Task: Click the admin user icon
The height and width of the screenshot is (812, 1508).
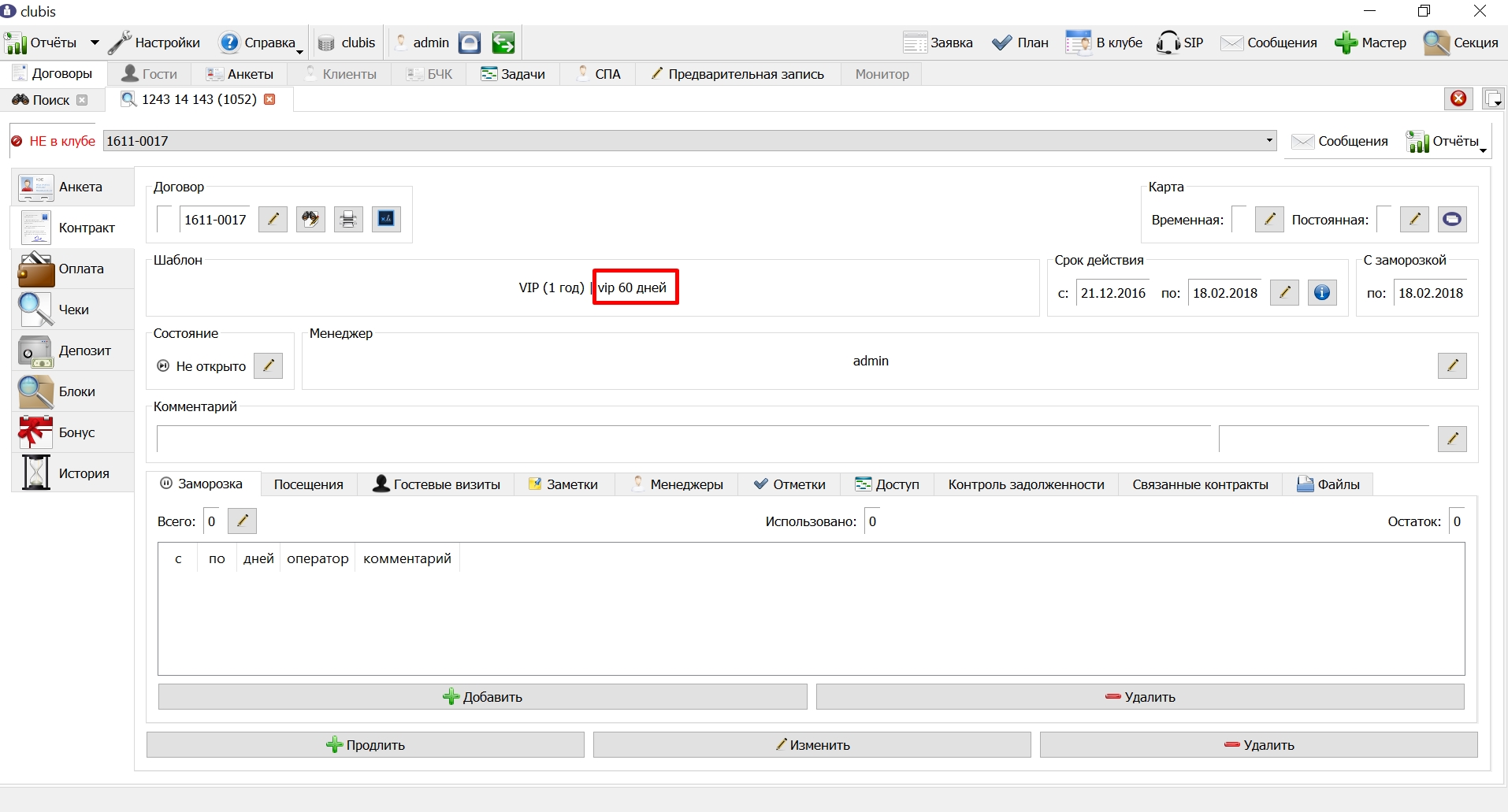Action: pos(401,43)
